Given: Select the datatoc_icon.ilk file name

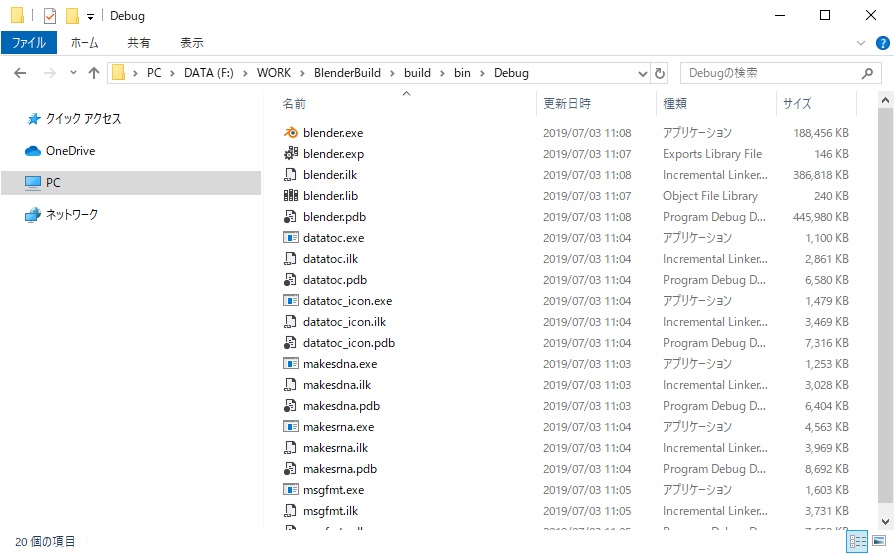Looking at the screenshot, I should [344, 322].
